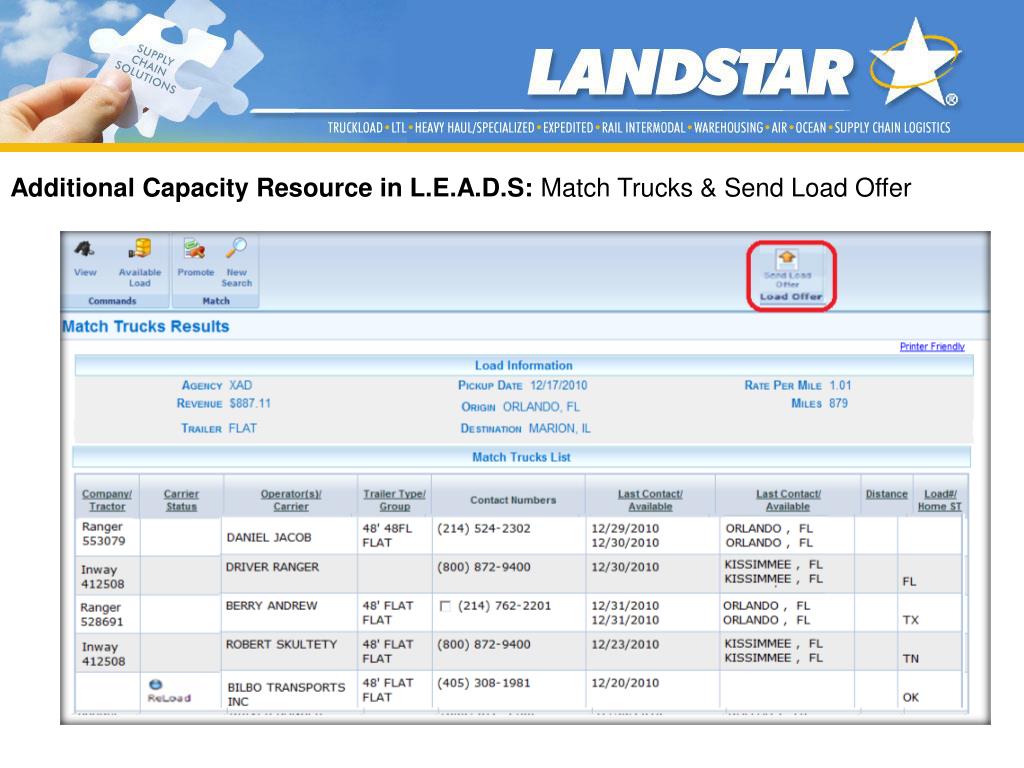Sort by Carrier Status column header
Screen dimensions: 1024x768
(181, 500)
